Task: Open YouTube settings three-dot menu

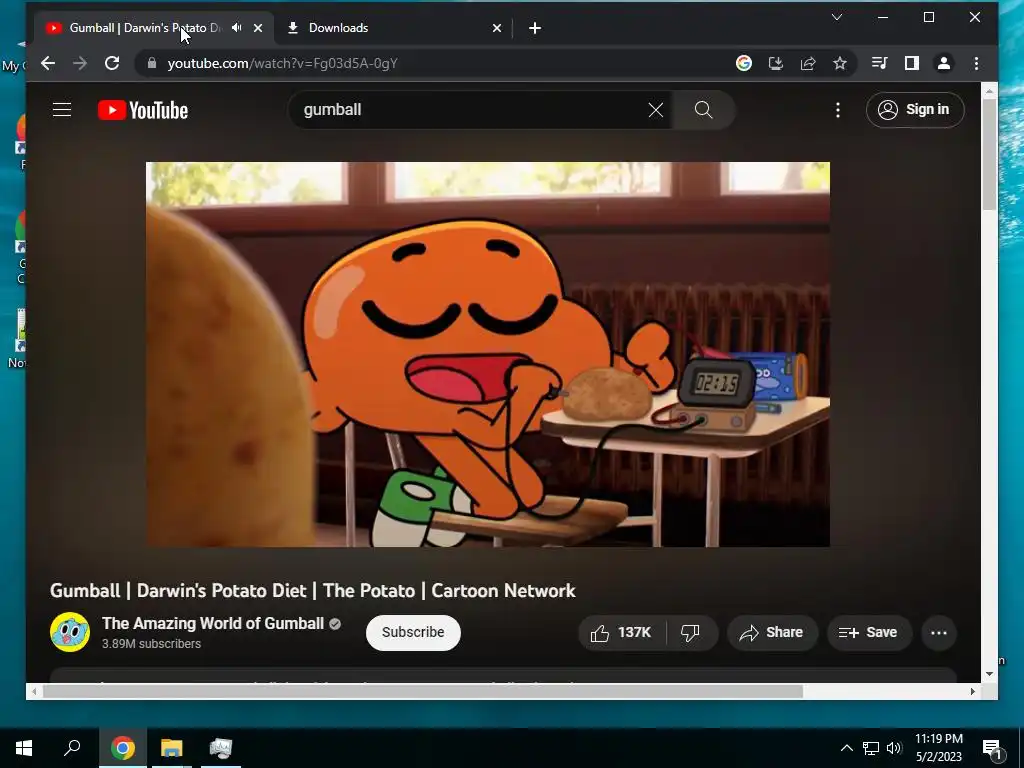Action: 838,110
